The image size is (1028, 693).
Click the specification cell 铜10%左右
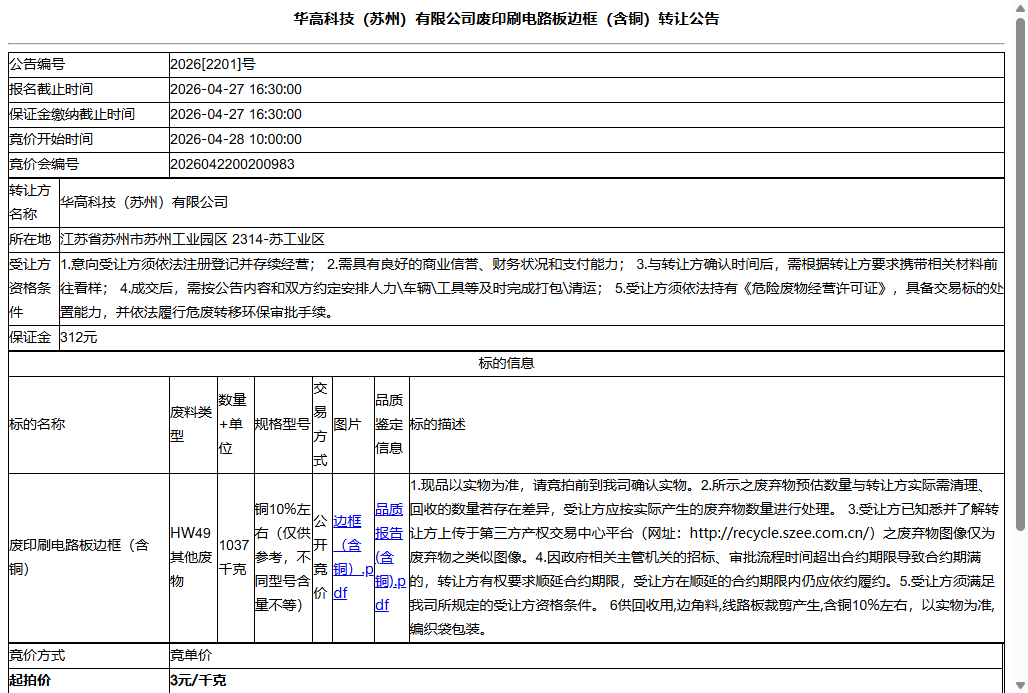(283, 557)
